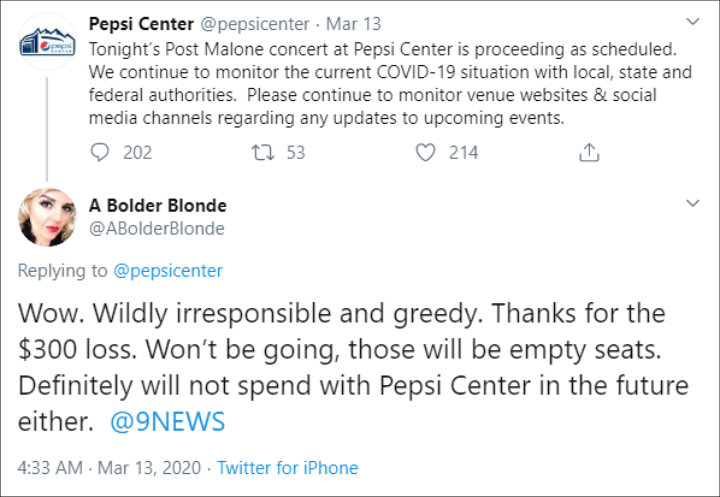The image size is (720, 497).
Task: Open the Pepsi Center display name
Action: (x=141, y=24)
